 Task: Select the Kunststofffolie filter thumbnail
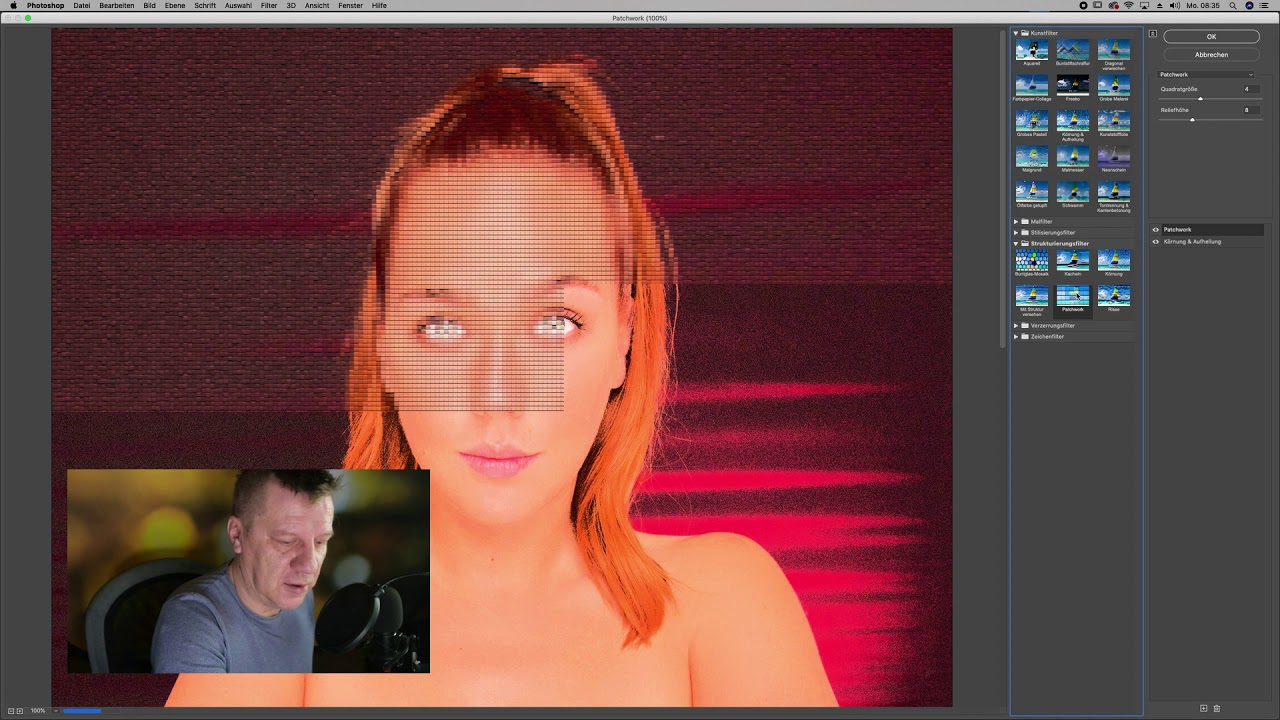[x=1114, y=120]
